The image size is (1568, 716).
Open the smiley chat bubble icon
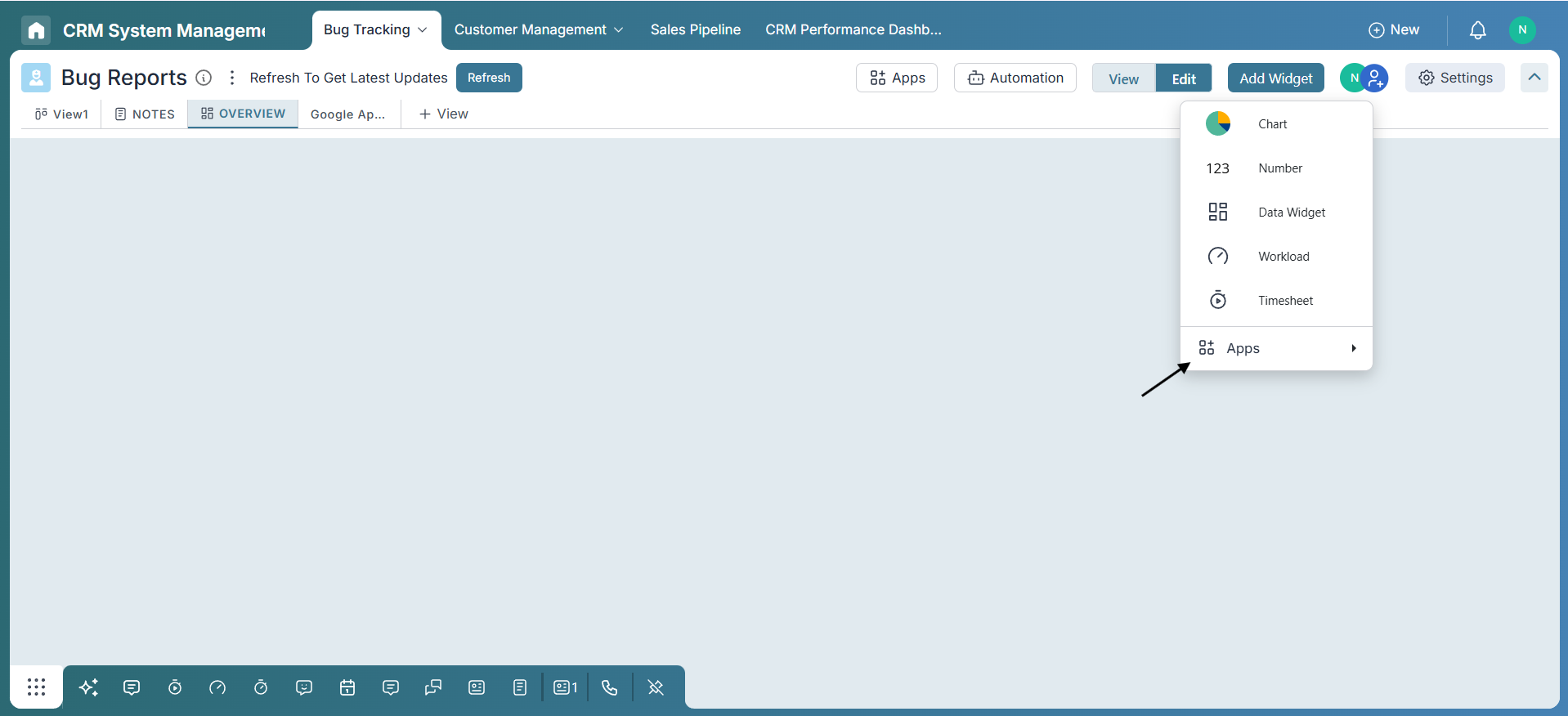[x=304, y=687]
